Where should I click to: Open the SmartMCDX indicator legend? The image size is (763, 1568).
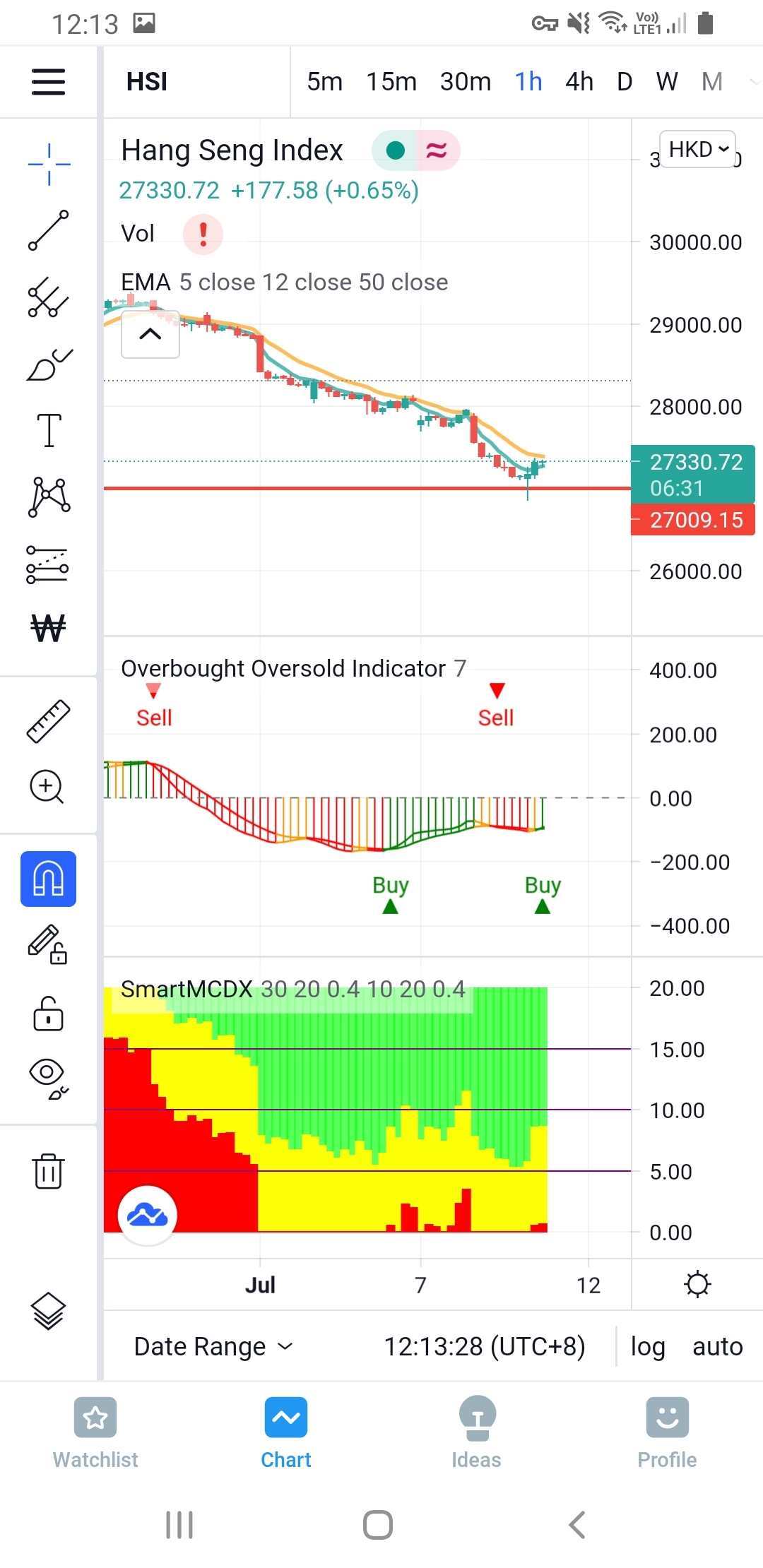[292, 989]
